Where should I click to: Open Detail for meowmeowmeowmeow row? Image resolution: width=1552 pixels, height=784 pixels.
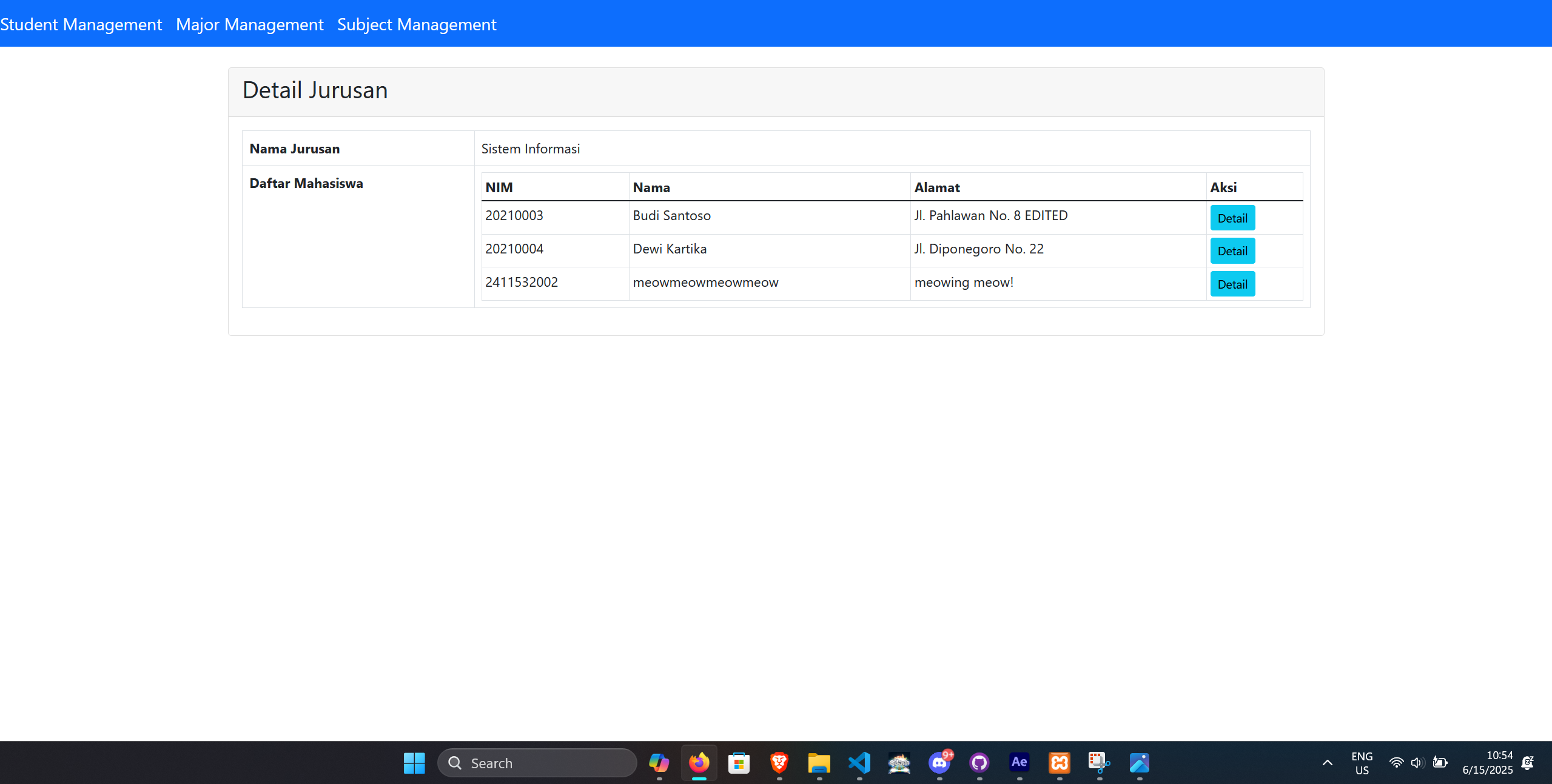coord(1232,284)
